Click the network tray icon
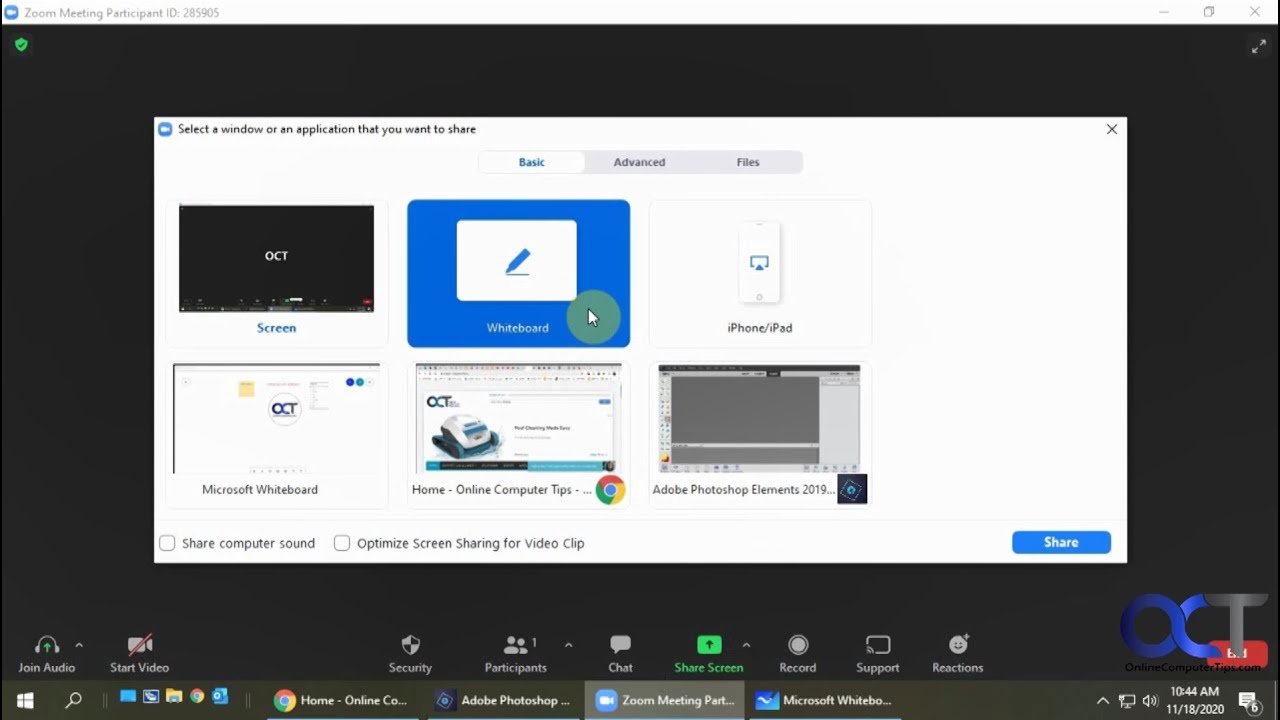 [1127, 701]
